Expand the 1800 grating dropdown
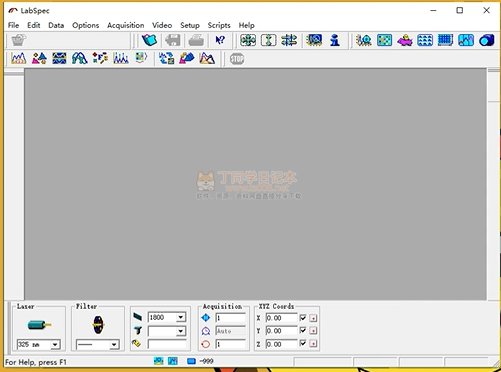Image resolution: width=501 pixels, height=372 pixels. (180, 317)
